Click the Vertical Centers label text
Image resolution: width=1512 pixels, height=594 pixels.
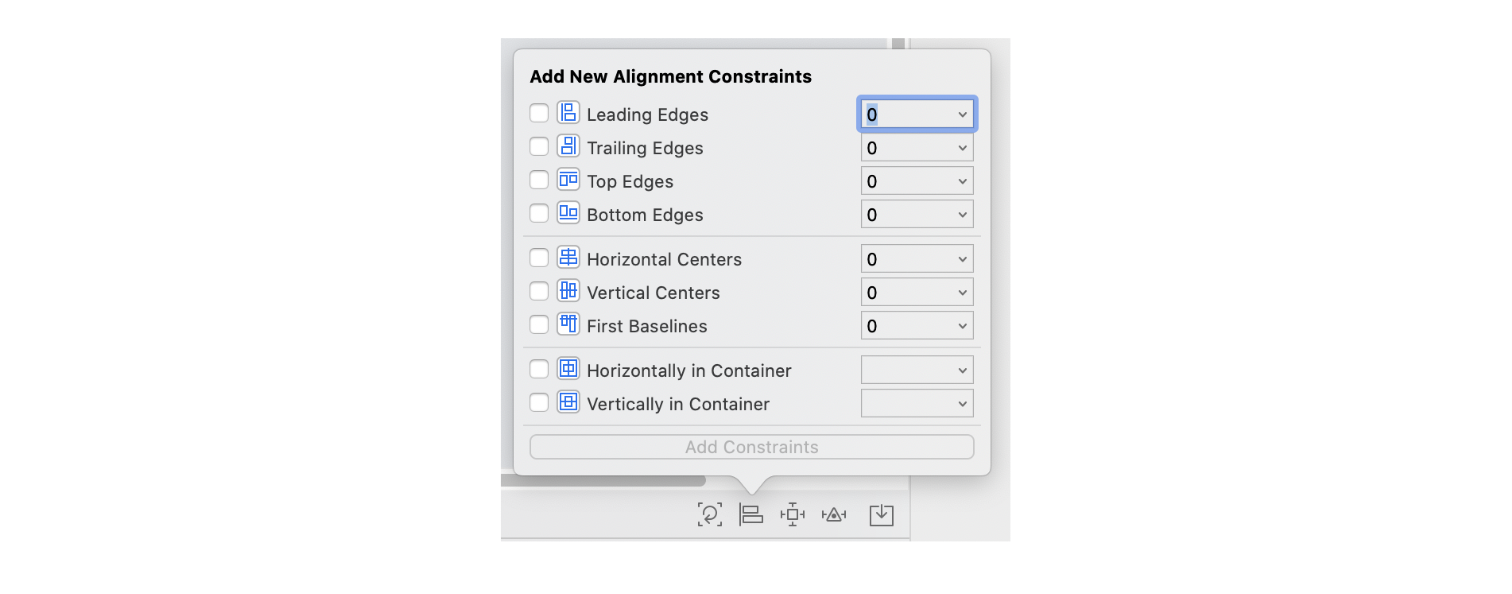(653, 293)
